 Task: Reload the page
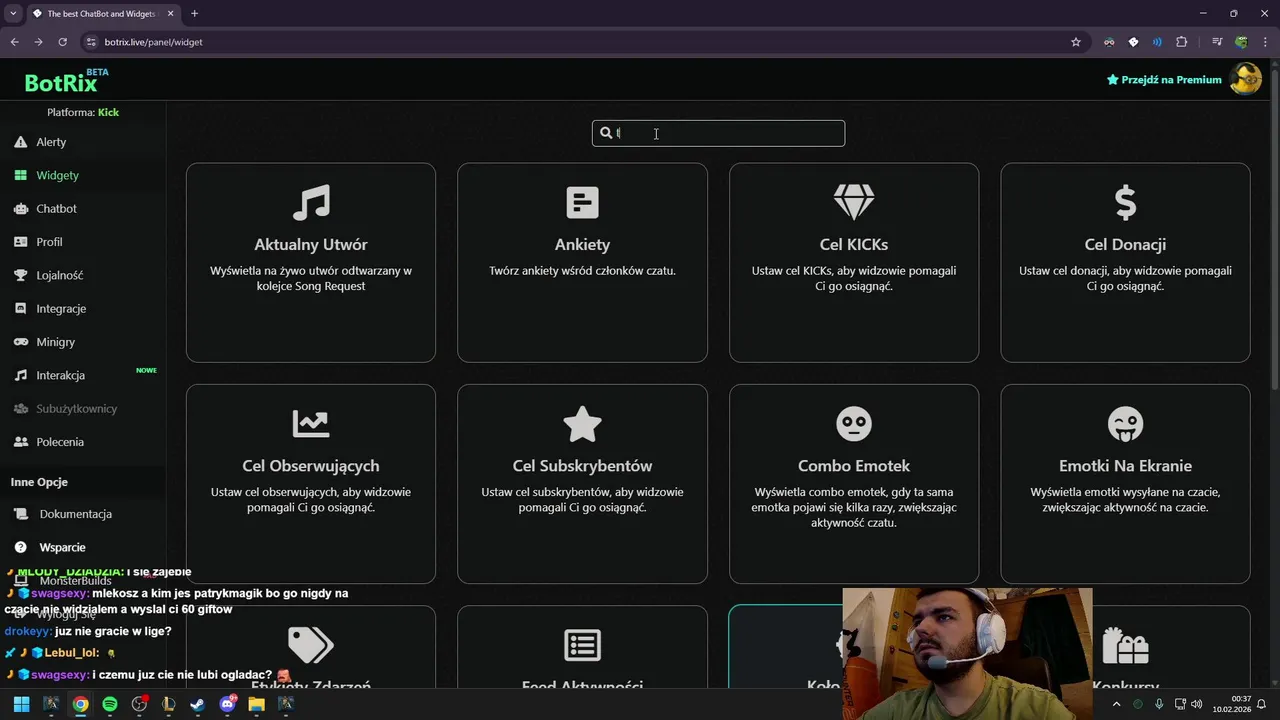62,42
